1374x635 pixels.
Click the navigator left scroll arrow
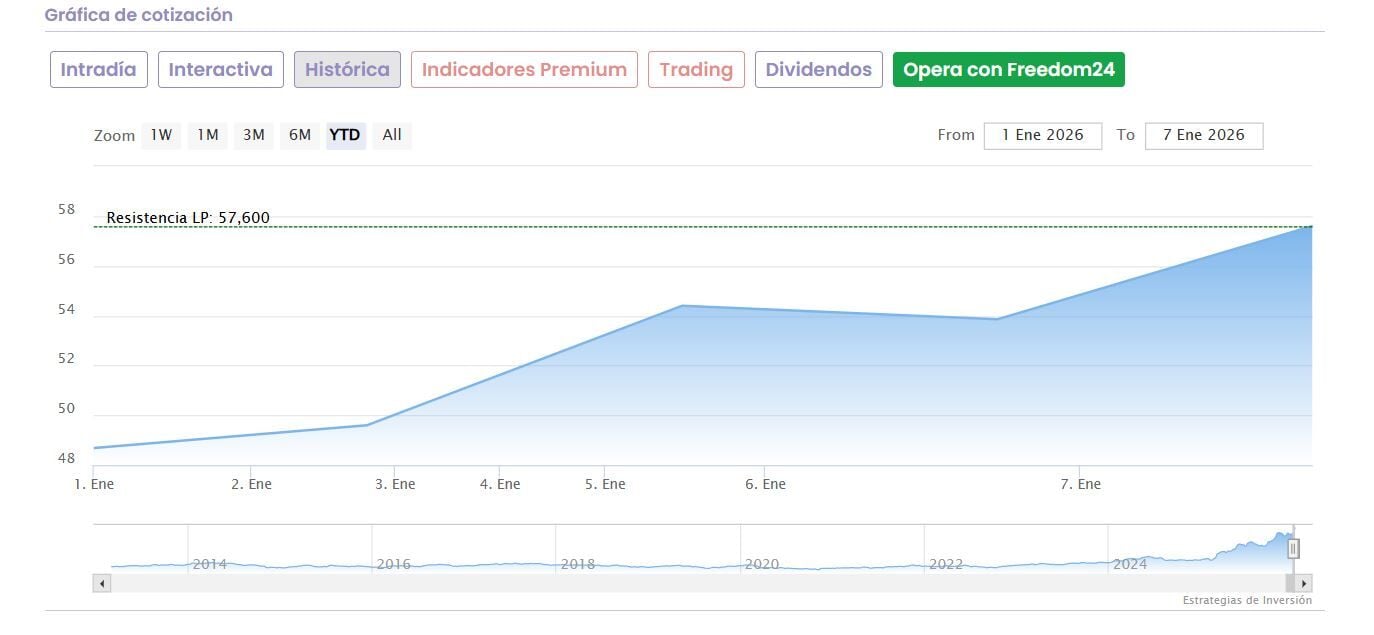pyautogui.click(x=102, y=583)
